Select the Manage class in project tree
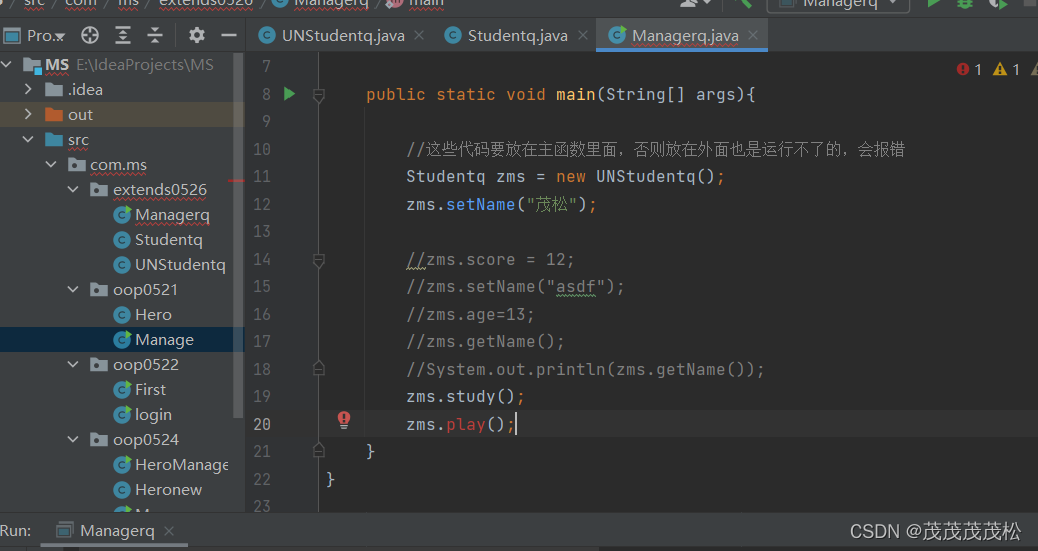The image size is (1038, 551). point(164,340)
